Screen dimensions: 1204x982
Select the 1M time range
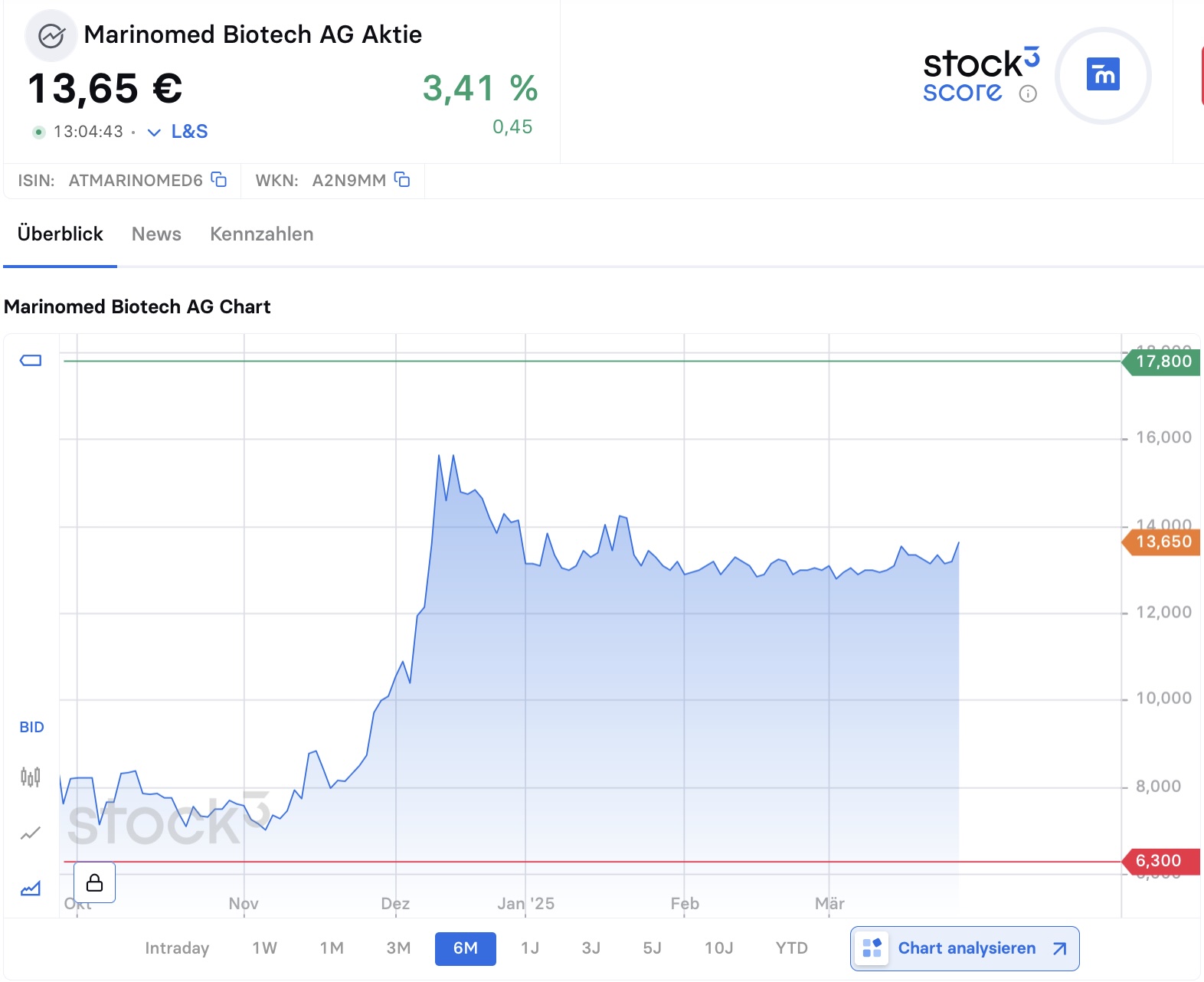pos(332,948)
